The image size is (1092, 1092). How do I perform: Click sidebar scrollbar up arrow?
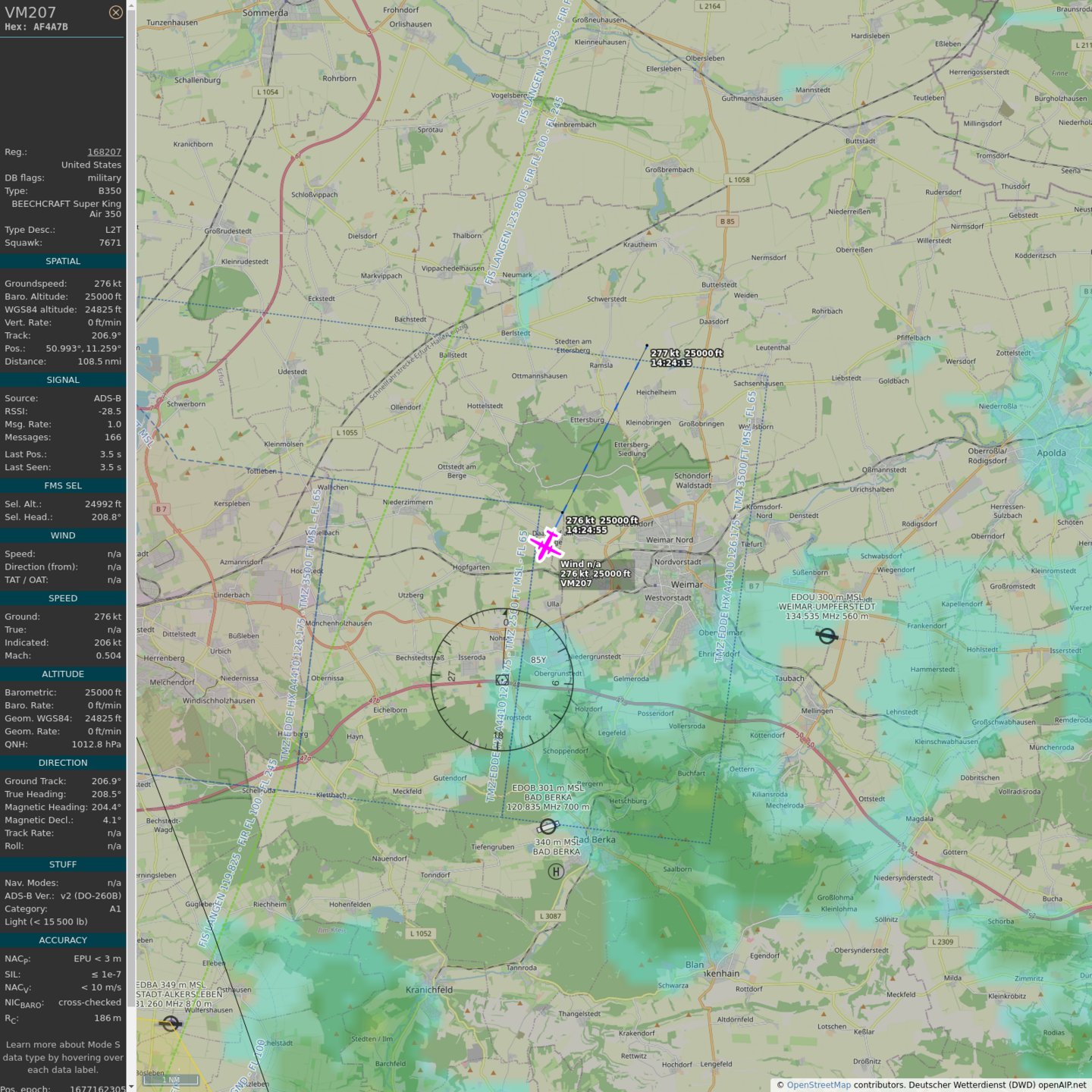[131, 5]
